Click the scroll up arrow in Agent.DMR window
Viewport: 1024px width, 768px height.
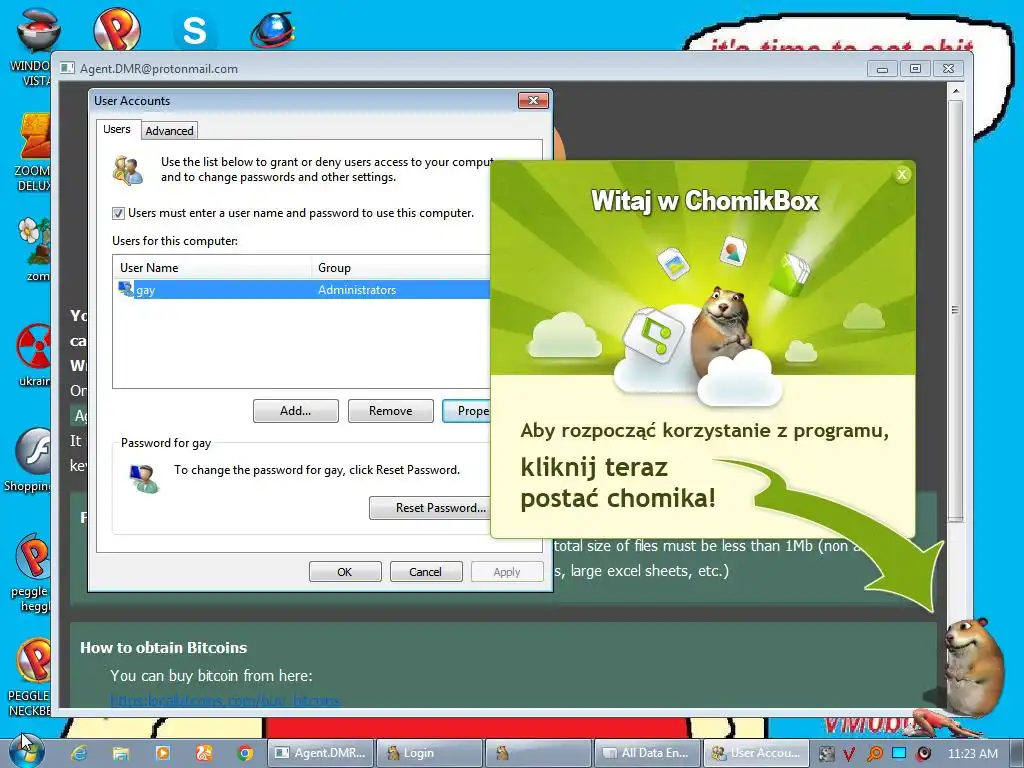pyautogui.click(x=955, y=91)
